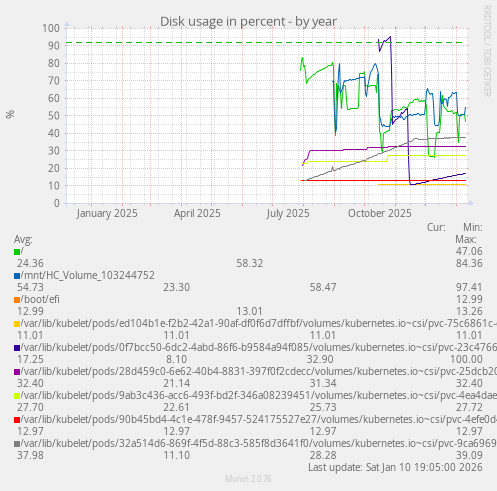The height and width of the screenshot is (491, 497).
Task: Click the yellow swatch for pod ed104b1e
Action: tap(17, 324)
